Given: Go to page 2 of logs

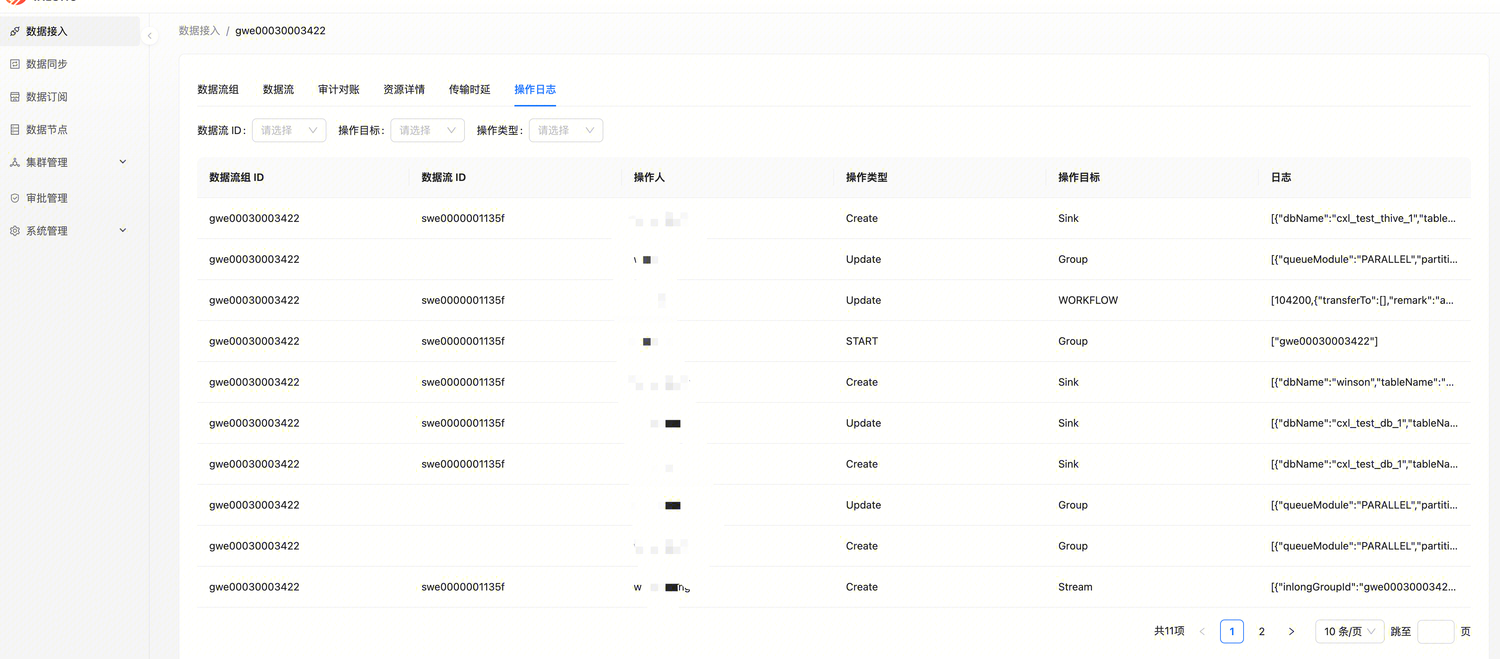Looking at the screenshot, I should pyautogui.click(x=1262, y=631).
